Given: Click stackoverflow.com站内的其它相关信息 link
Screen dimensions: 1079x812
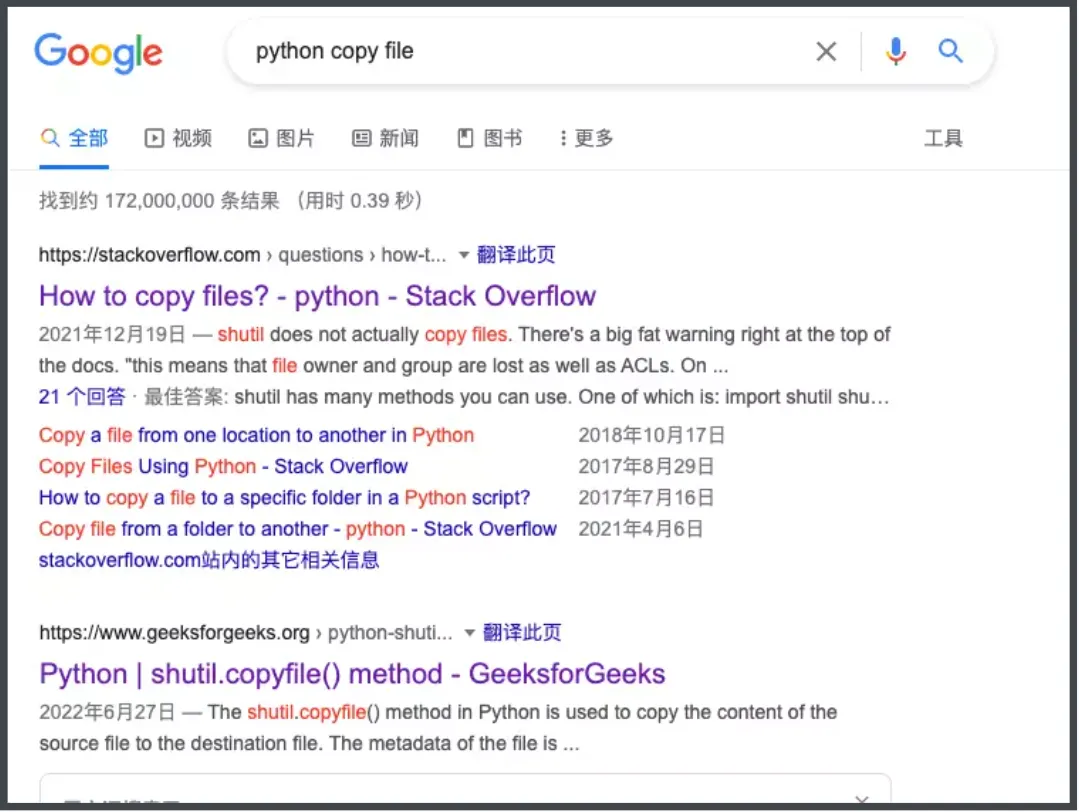Looking at the screenshot, I should 209,559.
